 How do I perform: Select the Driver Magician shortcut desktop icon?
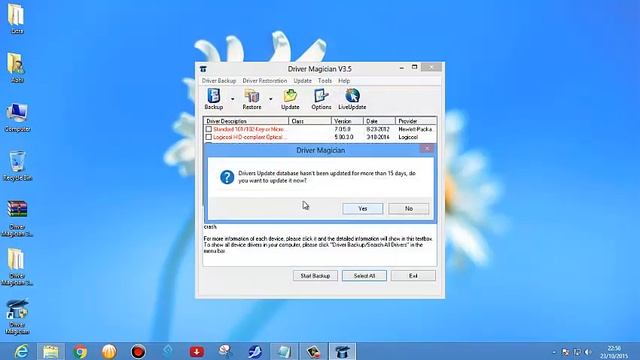(17, 317)
